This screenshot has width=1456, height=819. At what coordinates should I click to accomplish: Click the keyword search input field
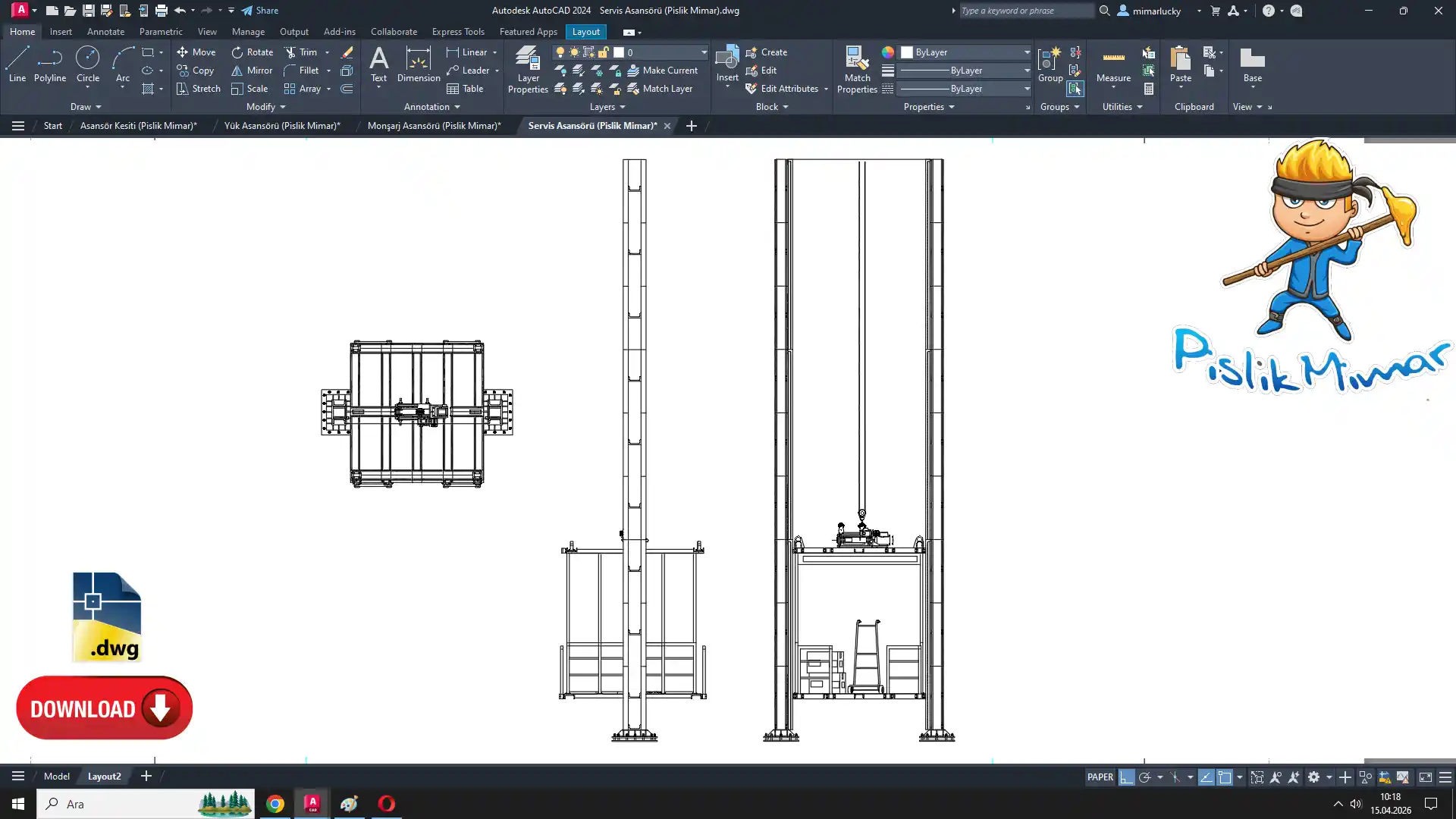tap(1026, 11)
